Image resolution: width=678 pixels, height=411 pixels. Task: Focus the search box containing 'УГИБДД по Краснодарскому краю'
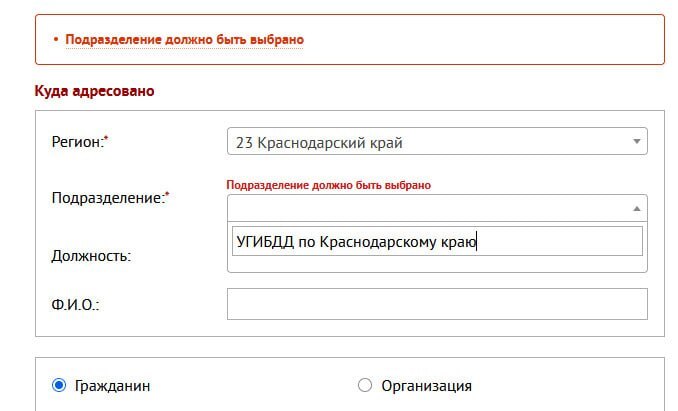[437, 241]
